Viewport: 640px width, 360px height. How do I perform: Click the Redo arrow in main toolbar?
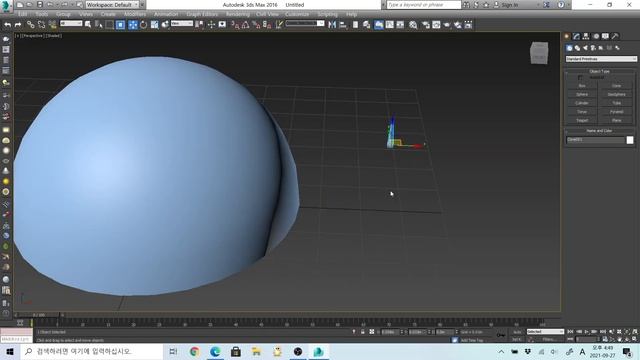point(18,25)
